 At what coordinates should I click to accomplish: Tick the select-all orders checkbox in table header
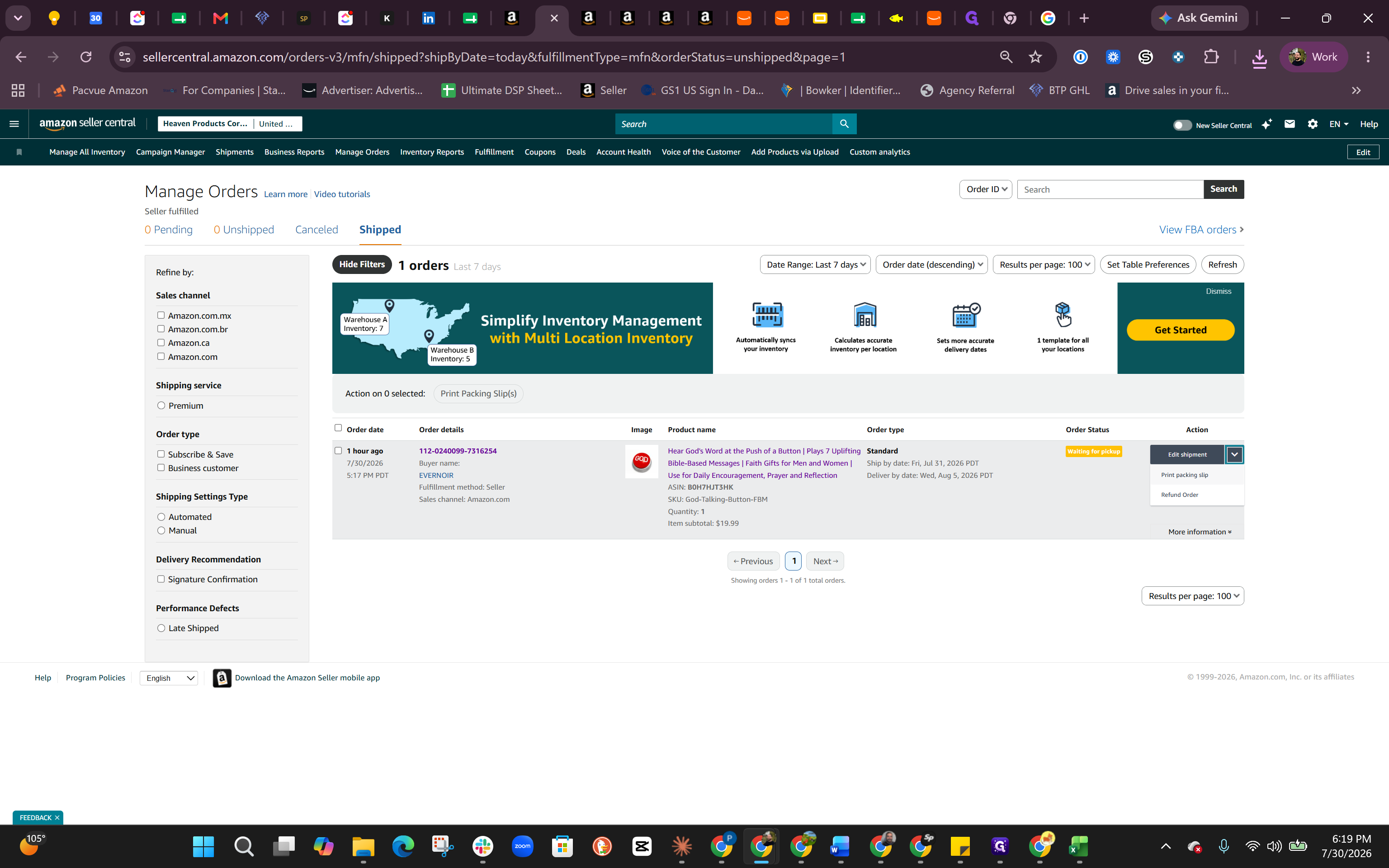click(338, 428)
